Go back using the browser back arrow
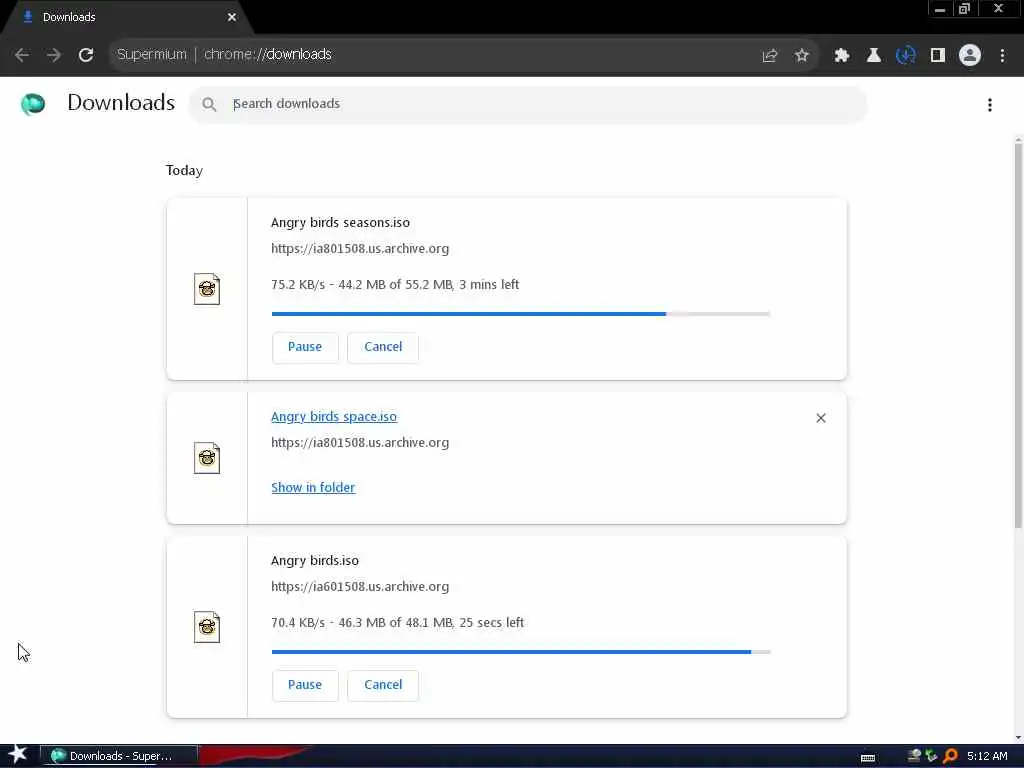 pyautogui.click(x=22, y=55)
